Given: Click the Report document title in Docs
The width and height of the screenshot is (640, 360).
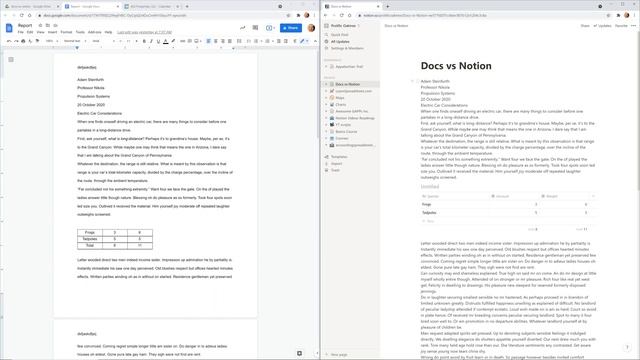Looking at the screenshot, I should coord(25,25).
